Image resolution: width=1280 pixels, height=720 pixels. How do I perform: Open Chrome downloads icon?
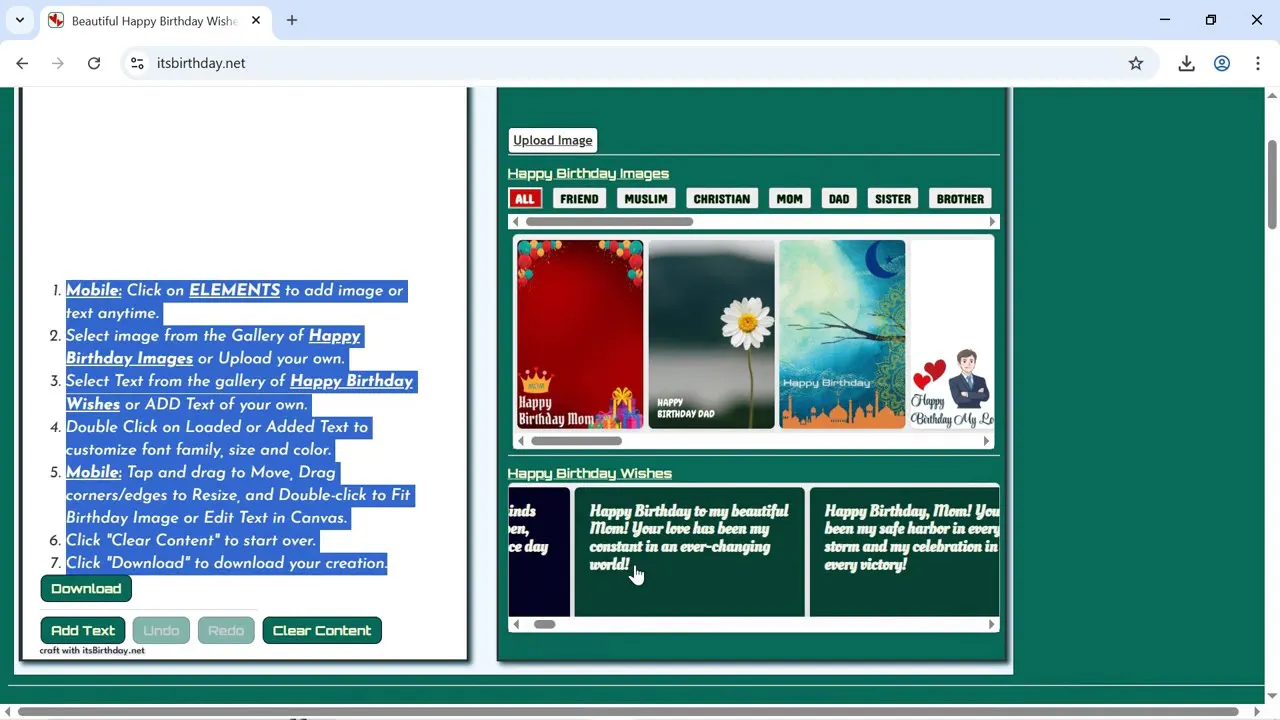(x=1186, y=63)
